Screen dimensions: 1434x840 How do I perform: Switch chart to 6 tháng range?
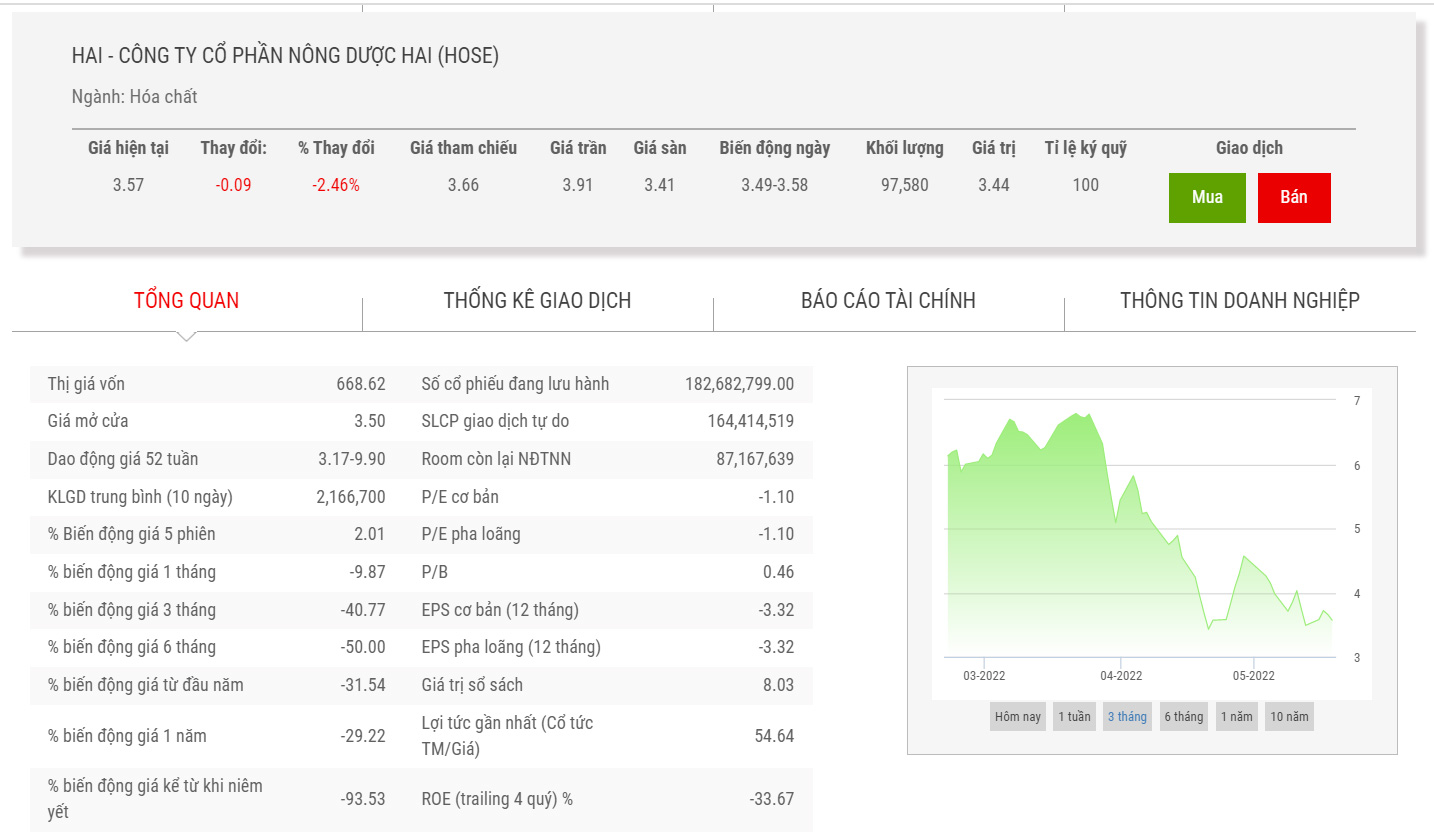coord(1183,717)
